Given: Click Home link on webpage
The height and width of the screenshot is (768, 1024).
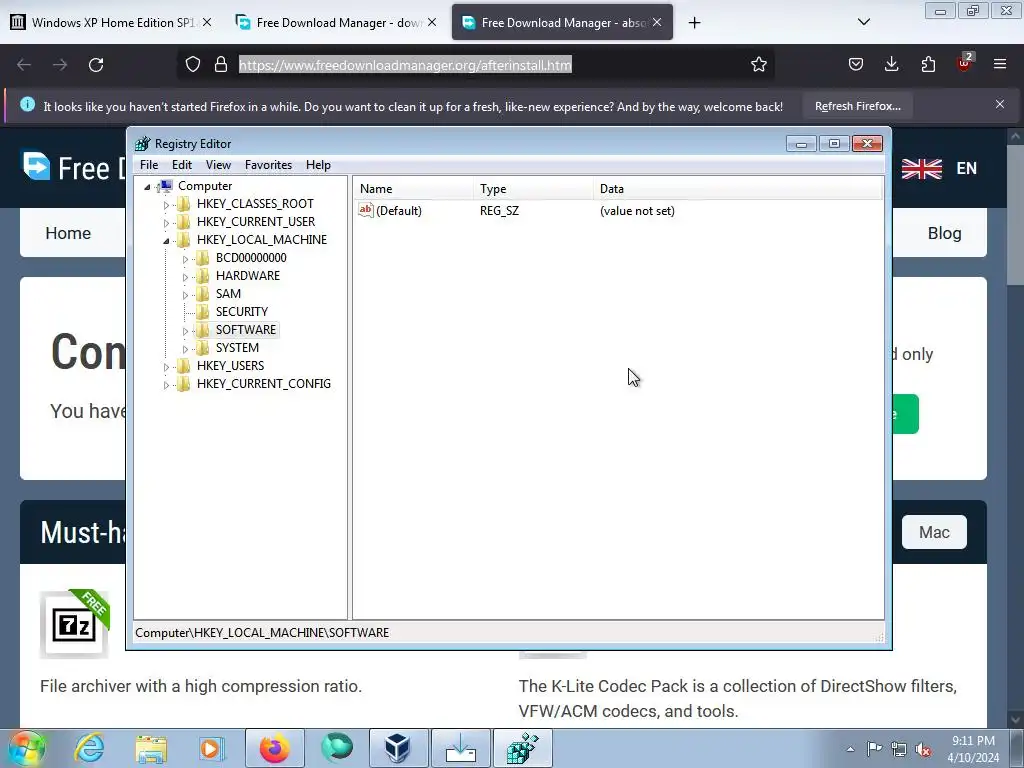Looking at the screenshot, I should [68, 233].
